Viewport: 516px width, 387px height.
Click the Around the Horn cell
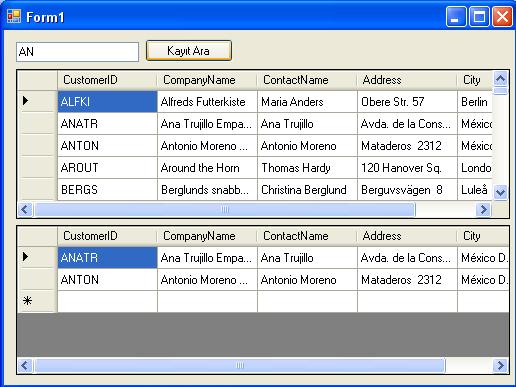(207, 168)
